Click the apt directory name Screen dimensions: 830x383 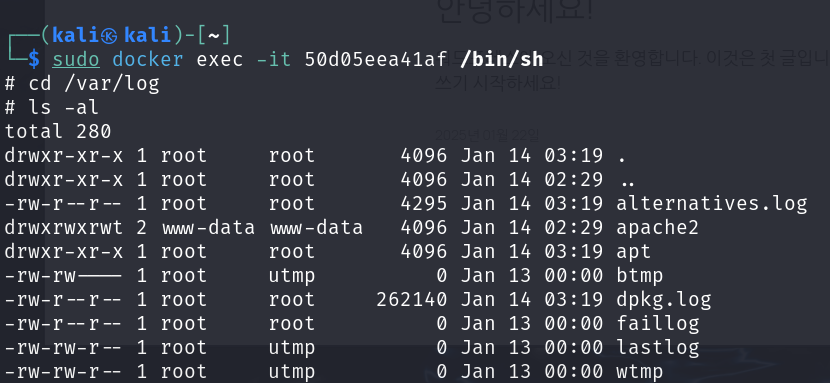coord(633,252)
